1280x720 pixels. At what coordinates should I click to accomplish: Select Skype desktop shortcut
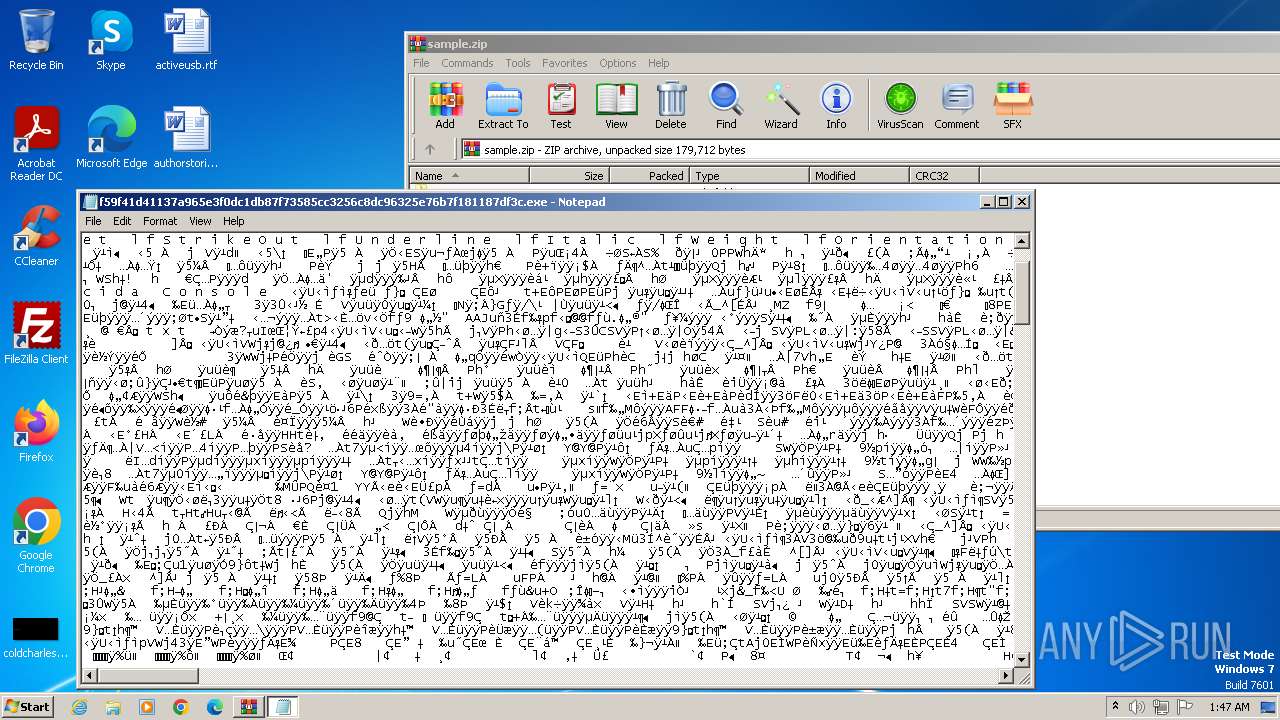(110, 41)
